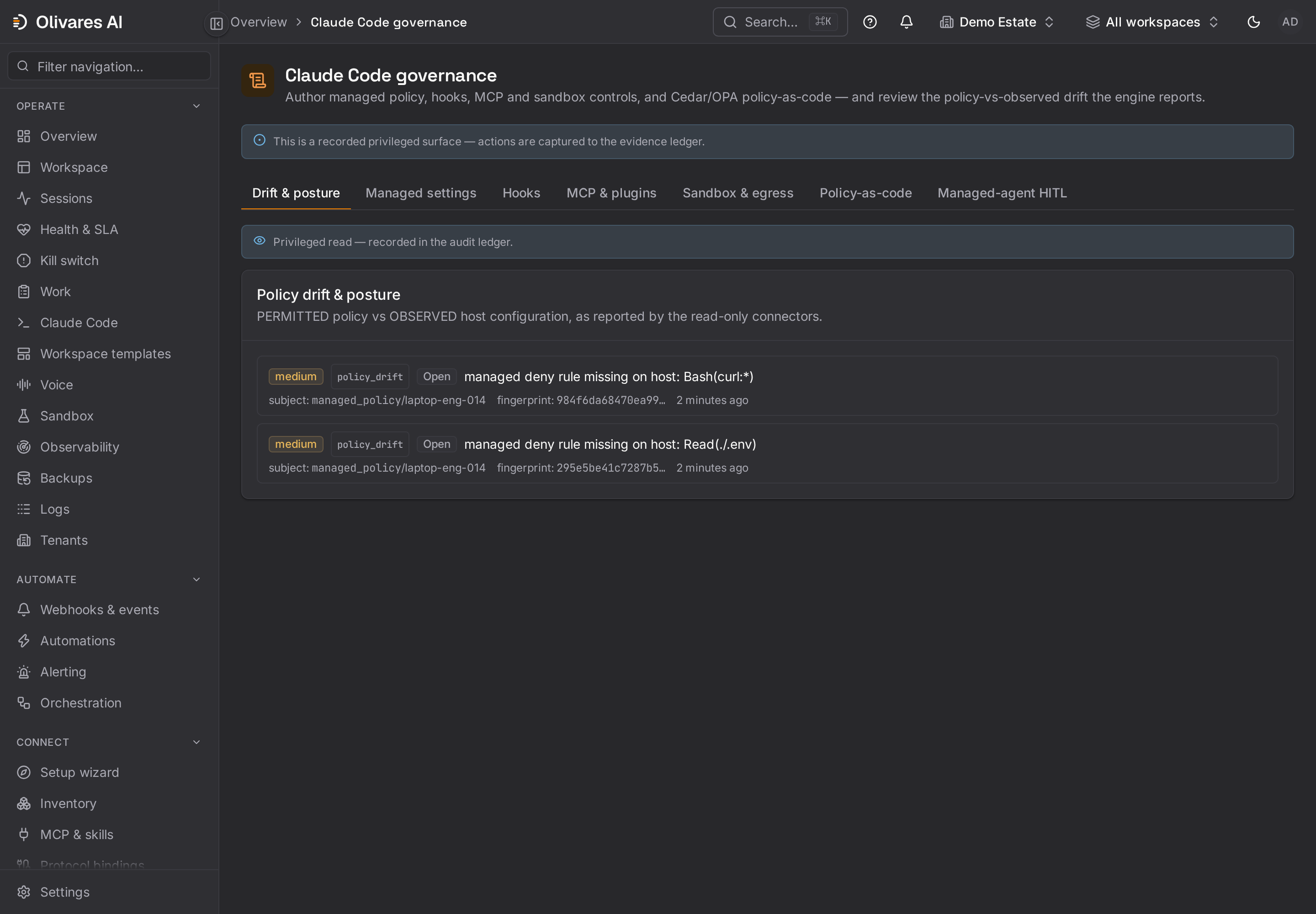Go to Overview breadcrumb link
1316x914 pixels.
(258, 22)
